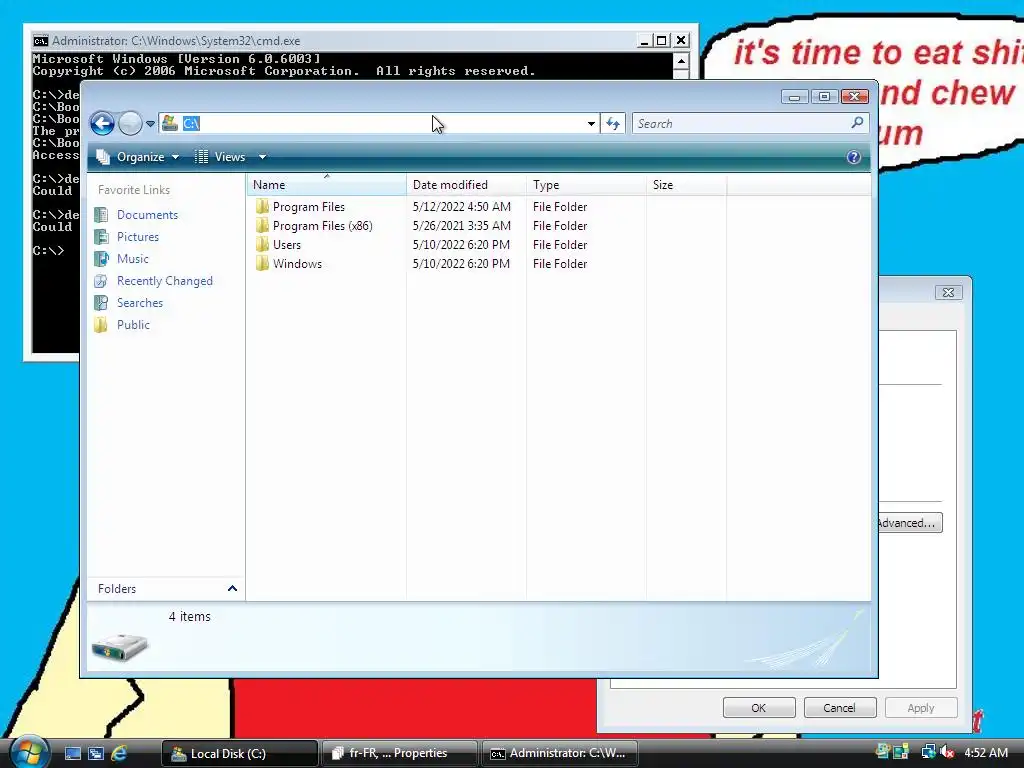Switch to Local Disk (C:) taskbar button
The height and width of the screenshot is (768, 1024).
point(239,754)
